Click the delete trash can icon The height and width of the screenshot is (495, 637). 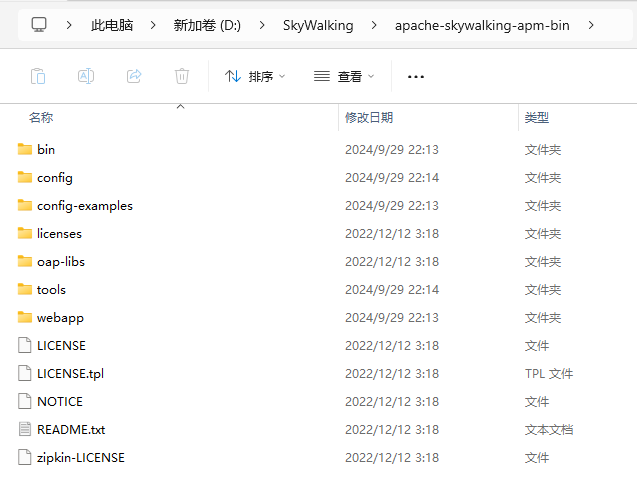(x=182, y=76)
